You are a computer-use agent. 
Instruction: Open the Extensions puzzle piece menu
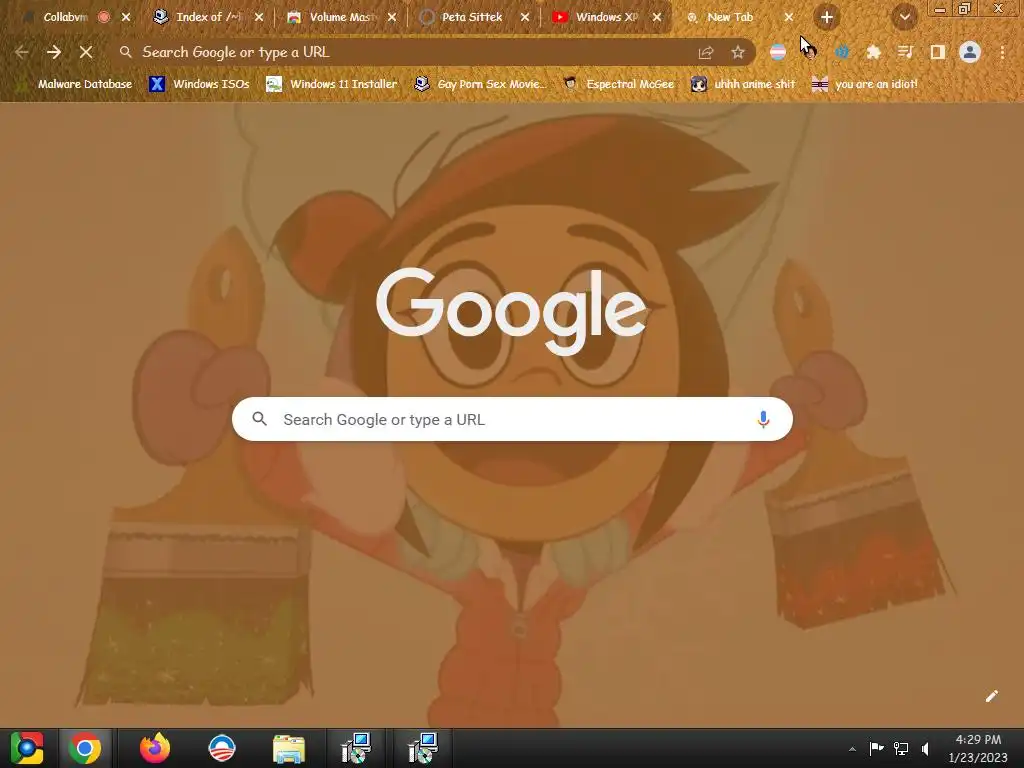click(x=873, y=52)
